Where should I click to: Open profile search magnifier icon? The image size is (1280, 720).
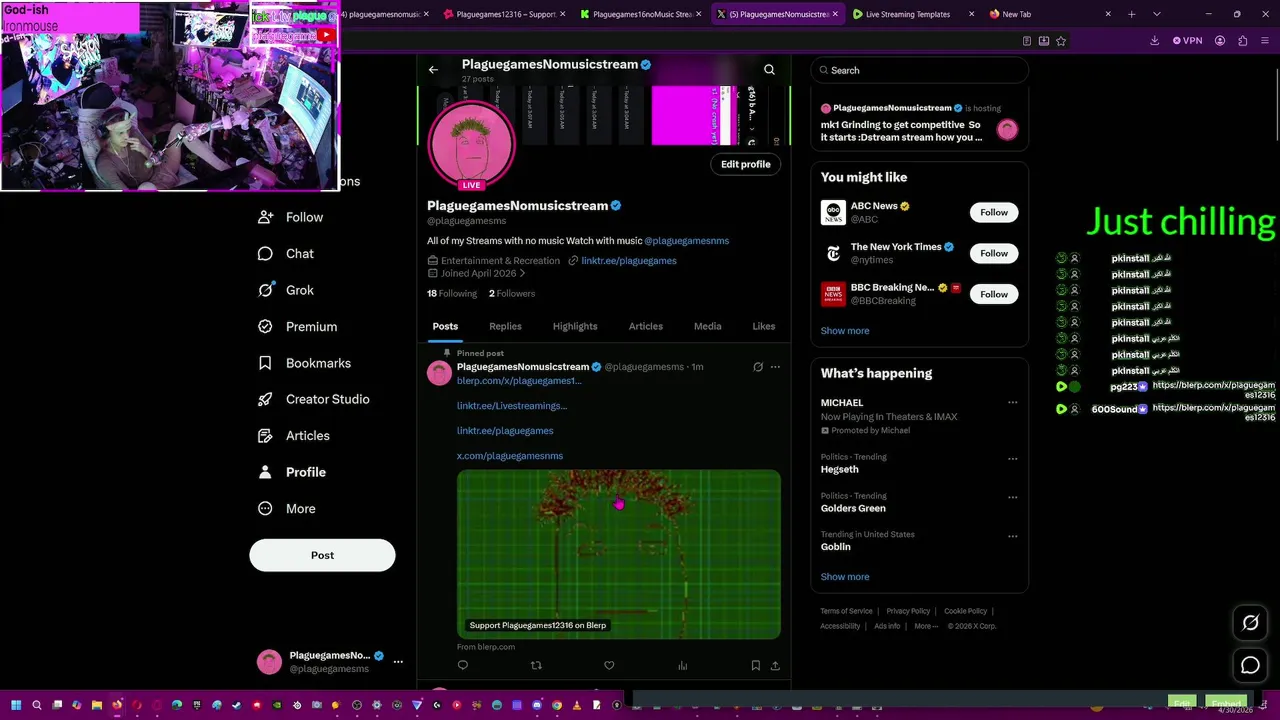(x=769, y=70)
